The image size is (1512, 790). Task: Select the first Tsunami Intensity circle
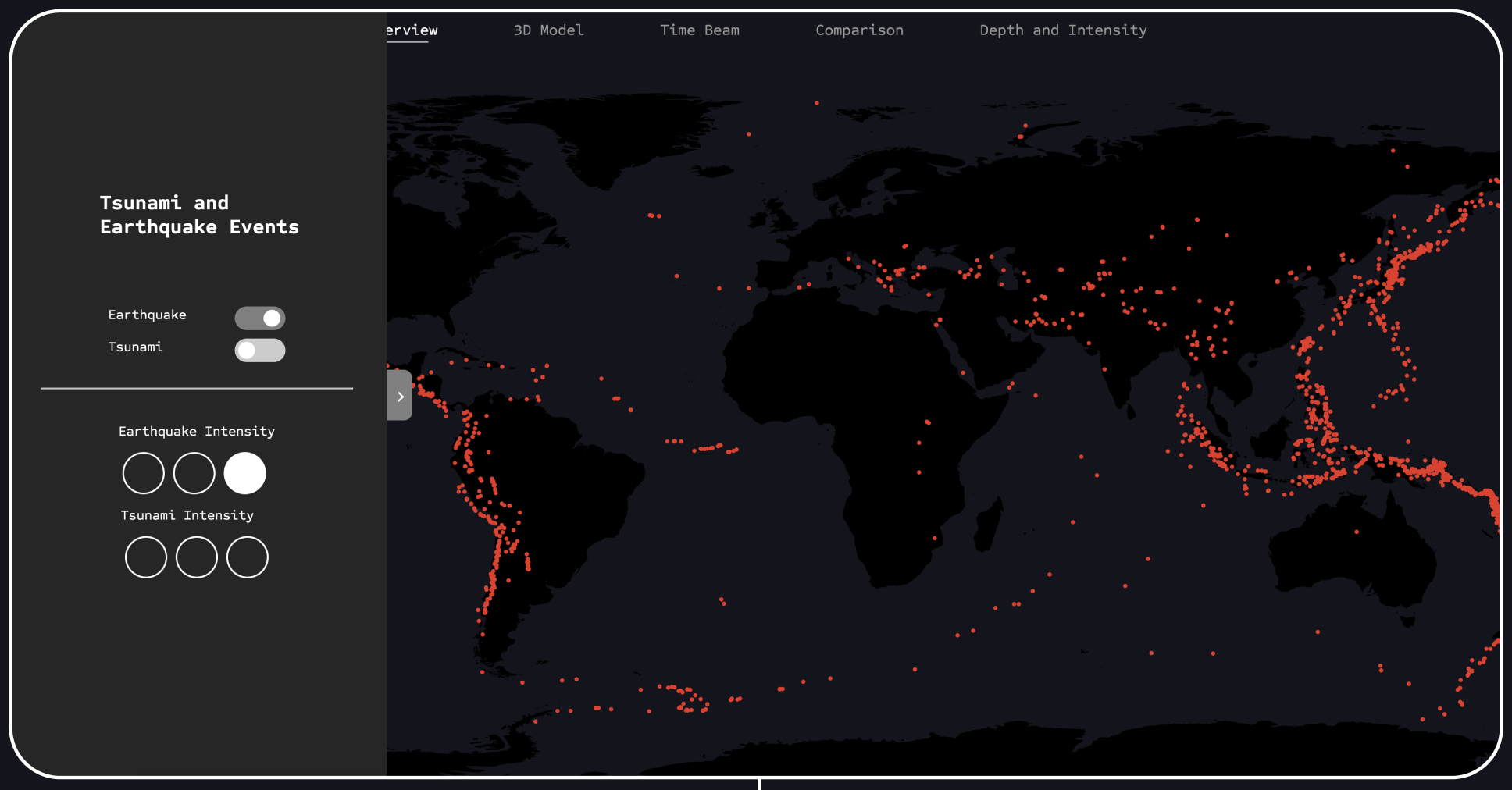tap(146, 557)
